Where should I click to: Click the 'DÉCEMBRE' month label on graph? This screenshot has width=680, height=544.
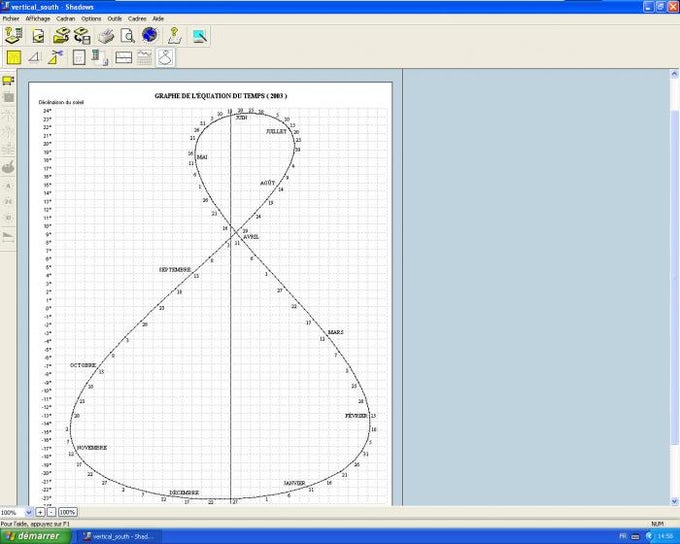(x=184, y=492)
